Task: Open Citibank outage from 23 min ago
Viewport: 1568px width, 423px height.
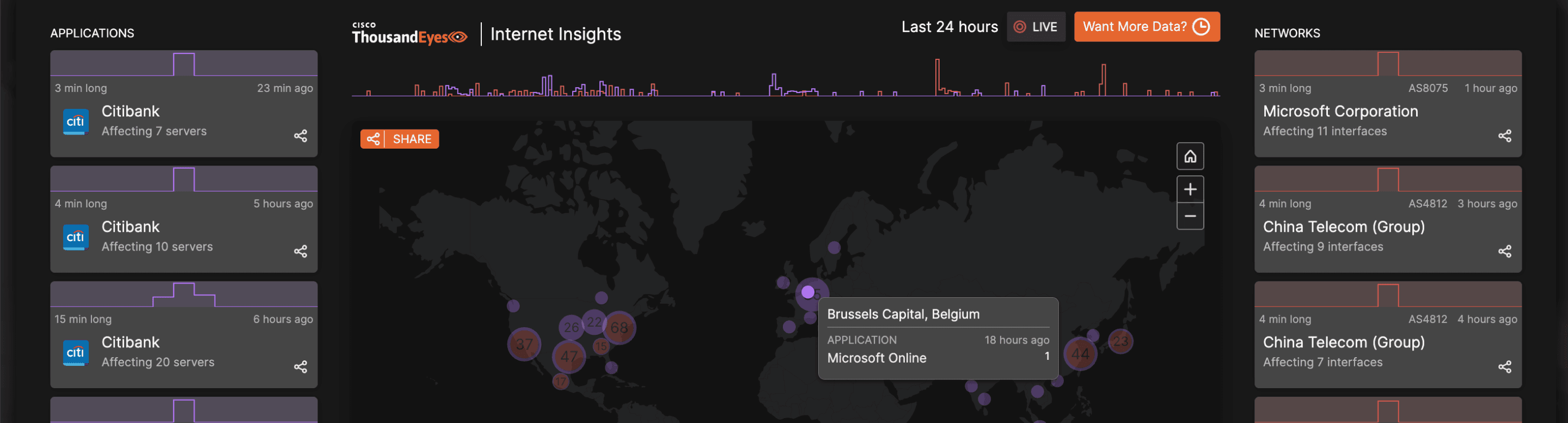Action: [x=184, y=103]
